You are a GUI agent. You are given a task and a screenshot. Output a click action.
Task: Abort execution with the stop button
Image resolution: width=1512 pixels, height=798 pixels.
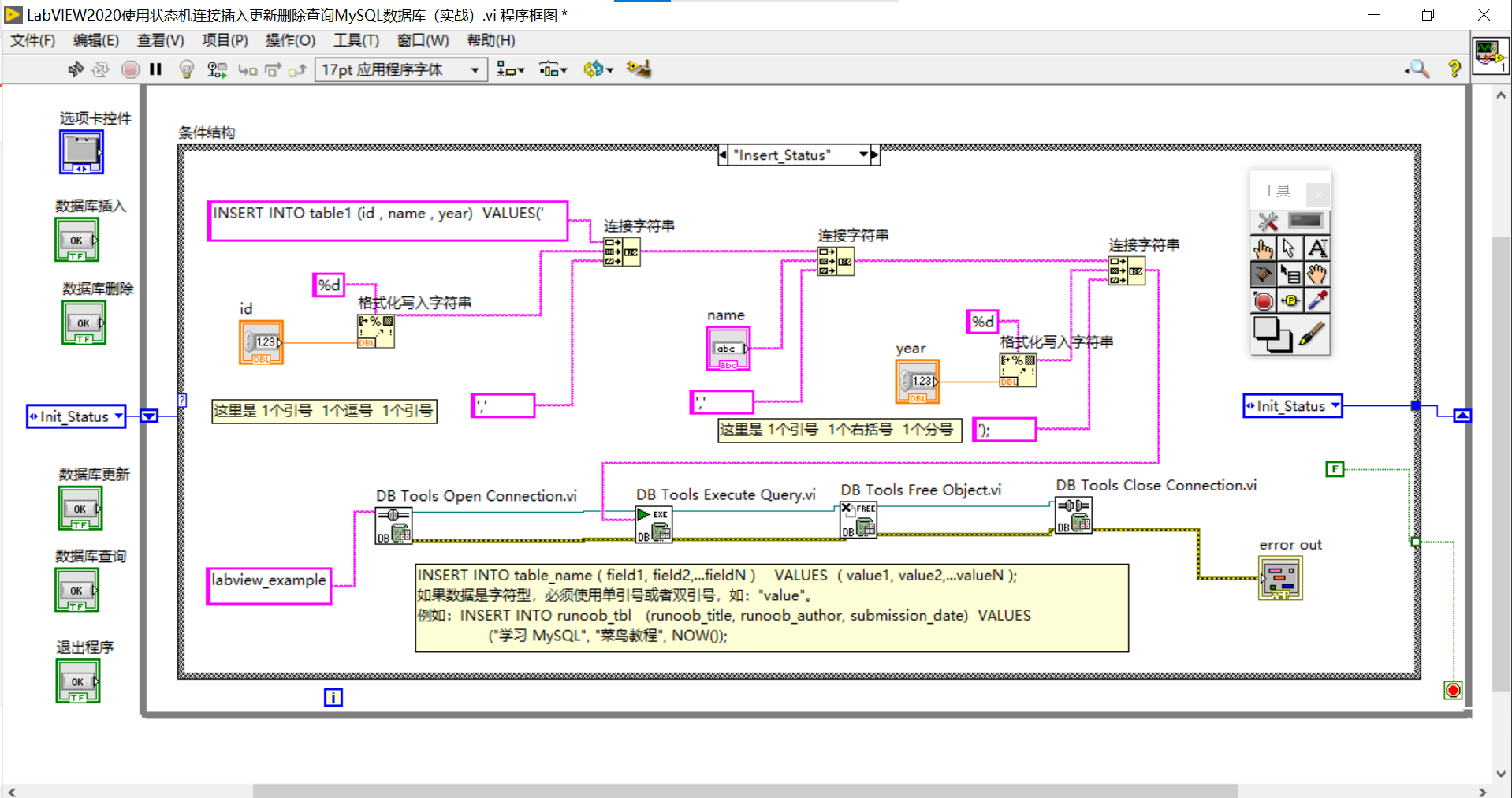pos(130,69)
